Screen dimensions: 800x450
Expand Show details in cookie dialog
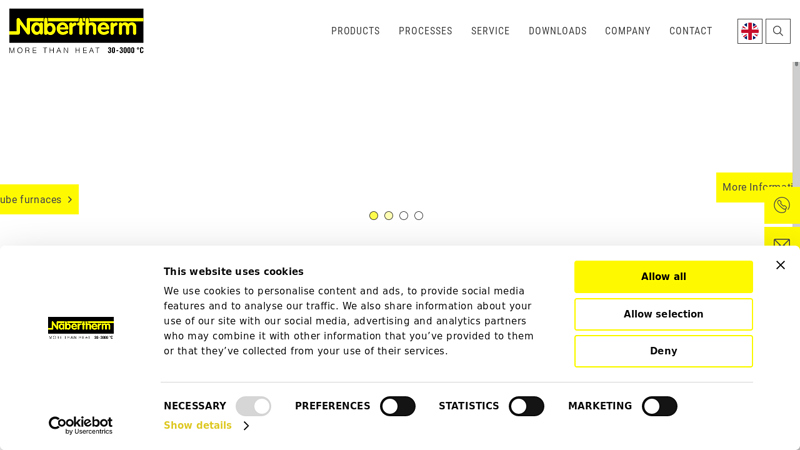[206, 426]
